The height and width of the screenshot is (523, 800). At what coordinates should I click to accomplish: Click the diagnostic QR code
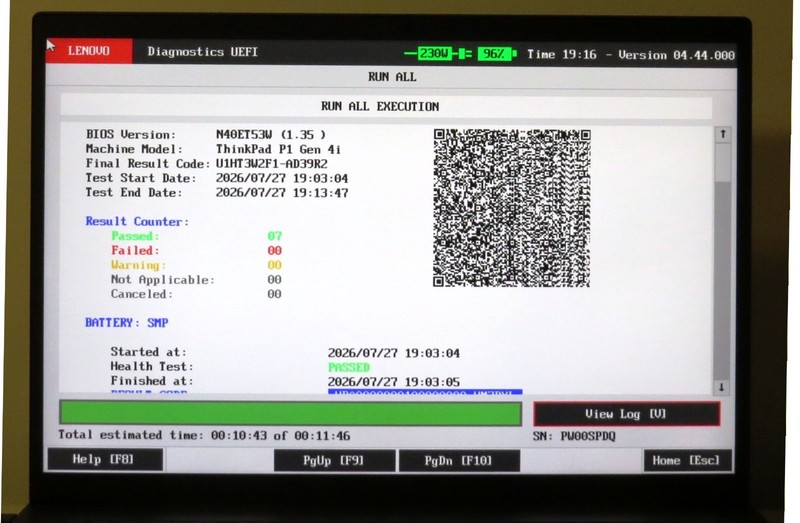coord(512,208)
